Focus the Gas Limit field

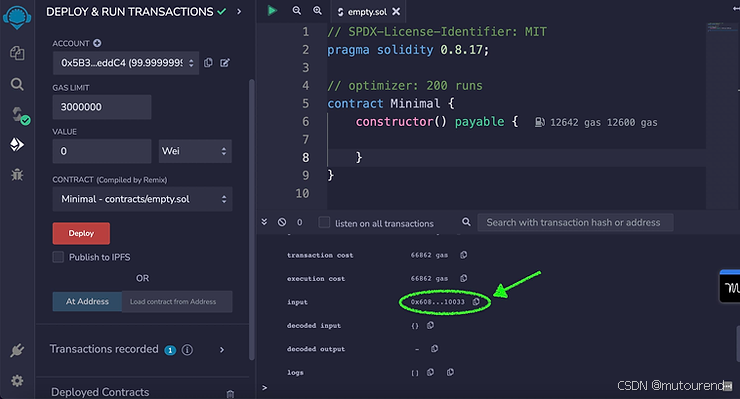[x=102, y=107]
